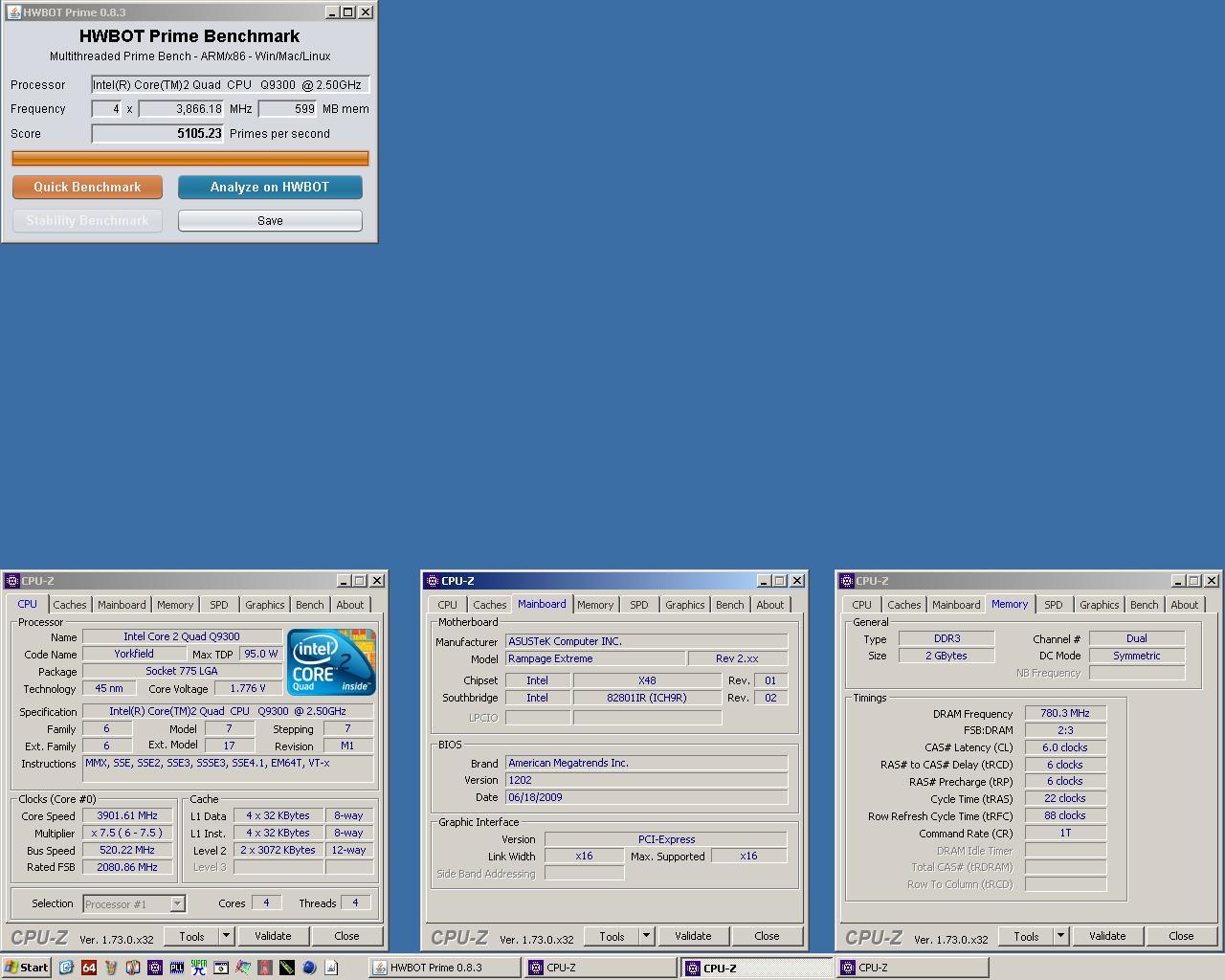Switch to CPU tab in right CPU-Z window
This screenshot has width=1225, height=980.
pos(862,605)
